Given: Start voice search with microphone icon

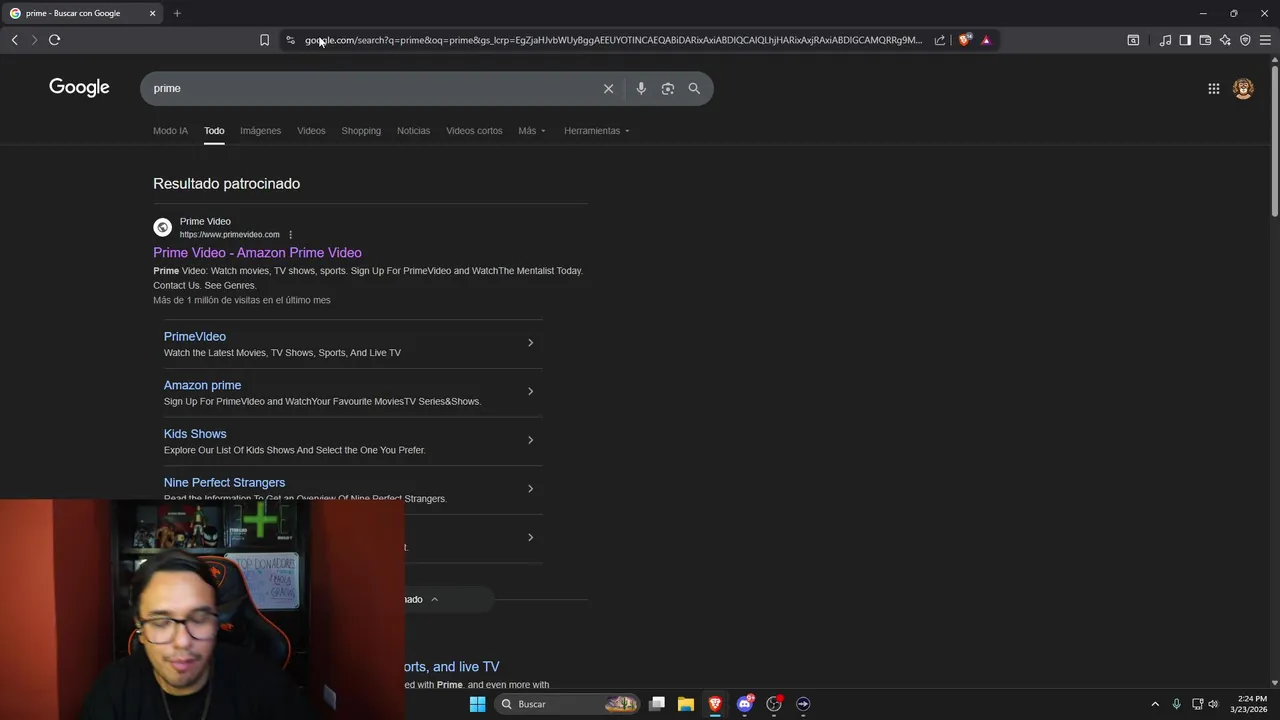Looking at the screenshot, I should point(641,88).
